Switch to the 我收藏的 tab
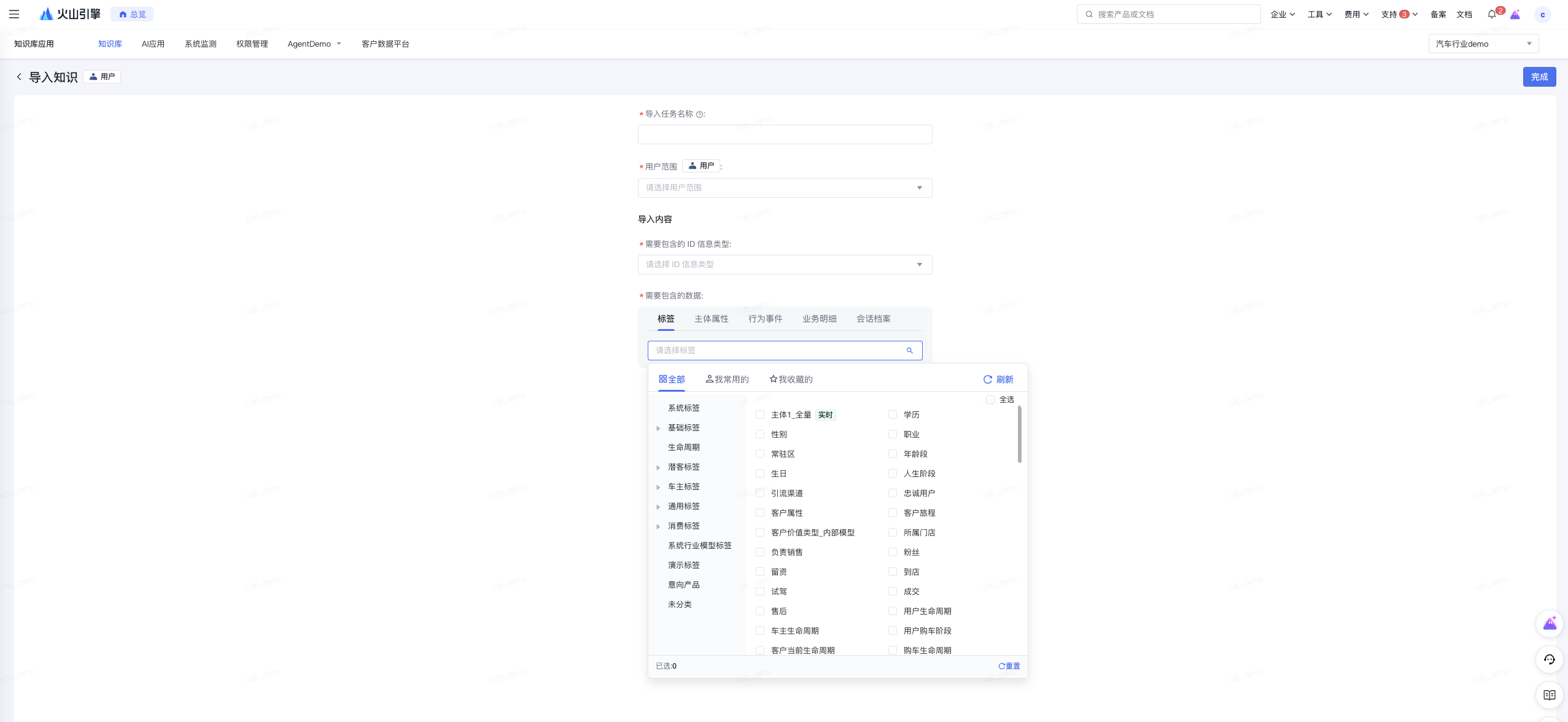 791,379
